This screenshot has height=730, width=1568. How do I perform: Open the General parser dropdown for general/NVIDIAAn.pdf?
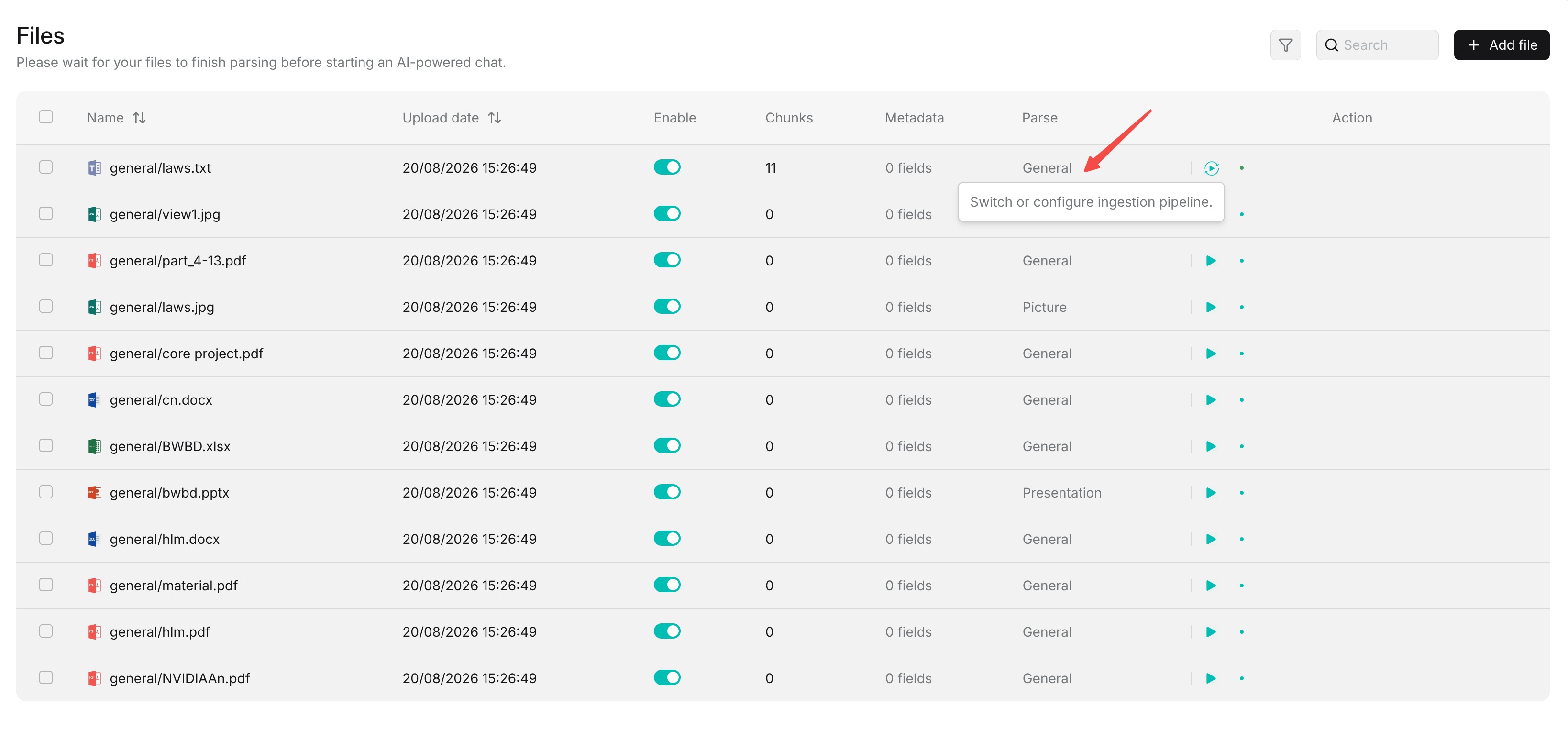1046,678
